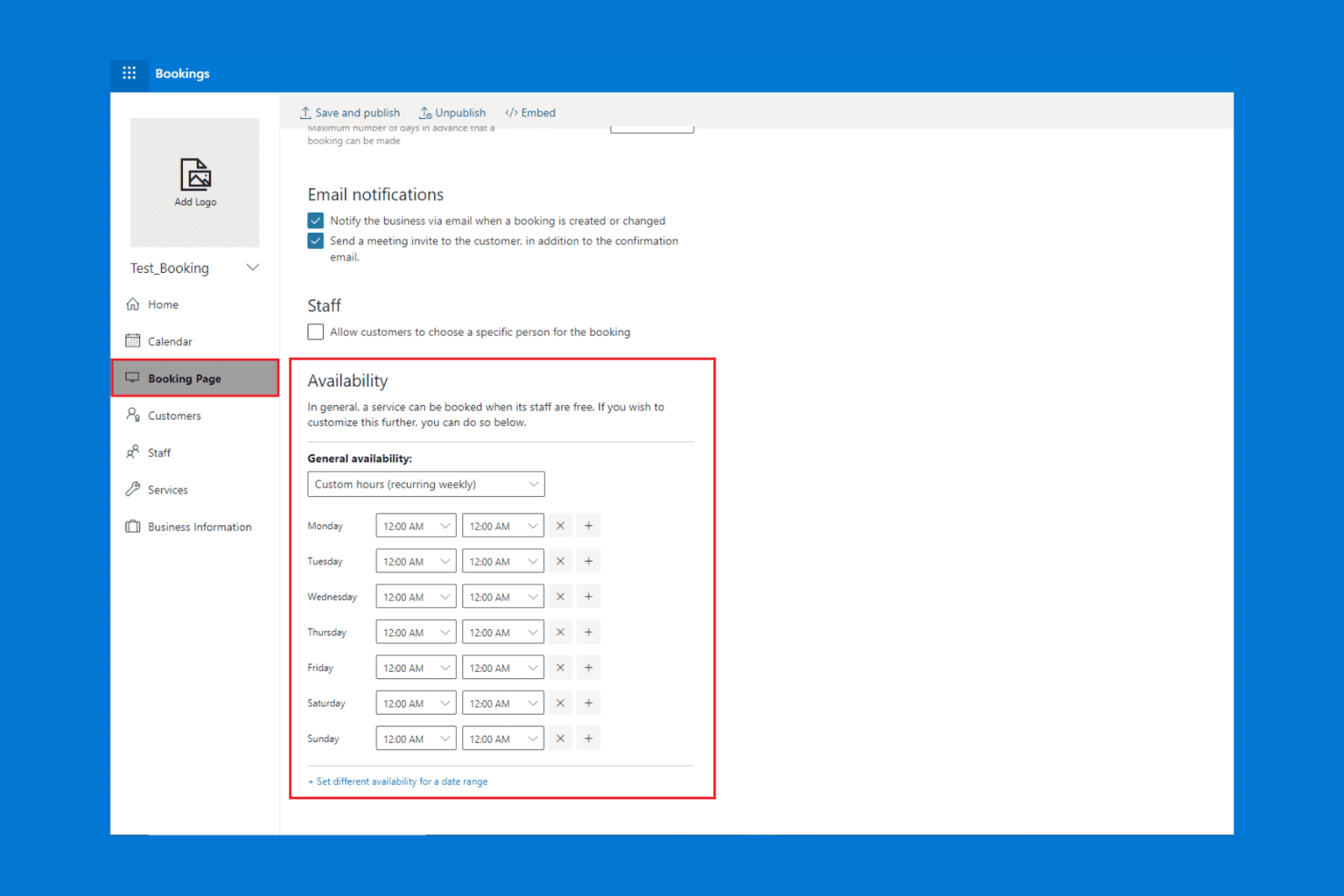Expand the Test_Booking calendar chevron

coord(253,268)
